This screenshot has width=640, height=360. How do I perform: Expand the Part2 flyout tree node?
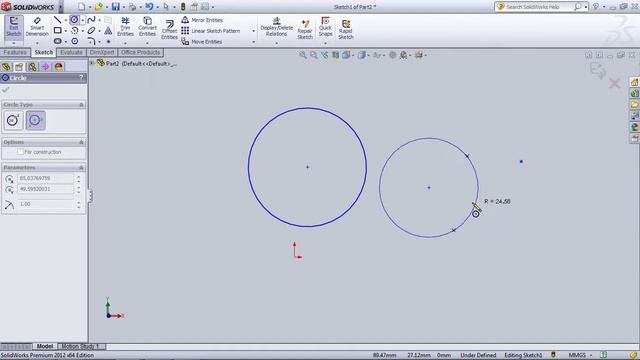click(92, 63)
